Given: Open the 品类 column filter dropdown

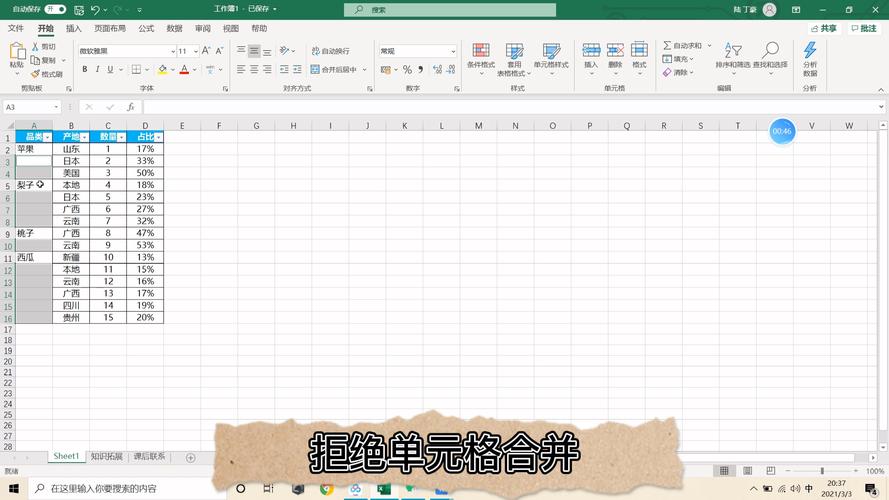Looking at the screenshot, I should tap(47, 137).
